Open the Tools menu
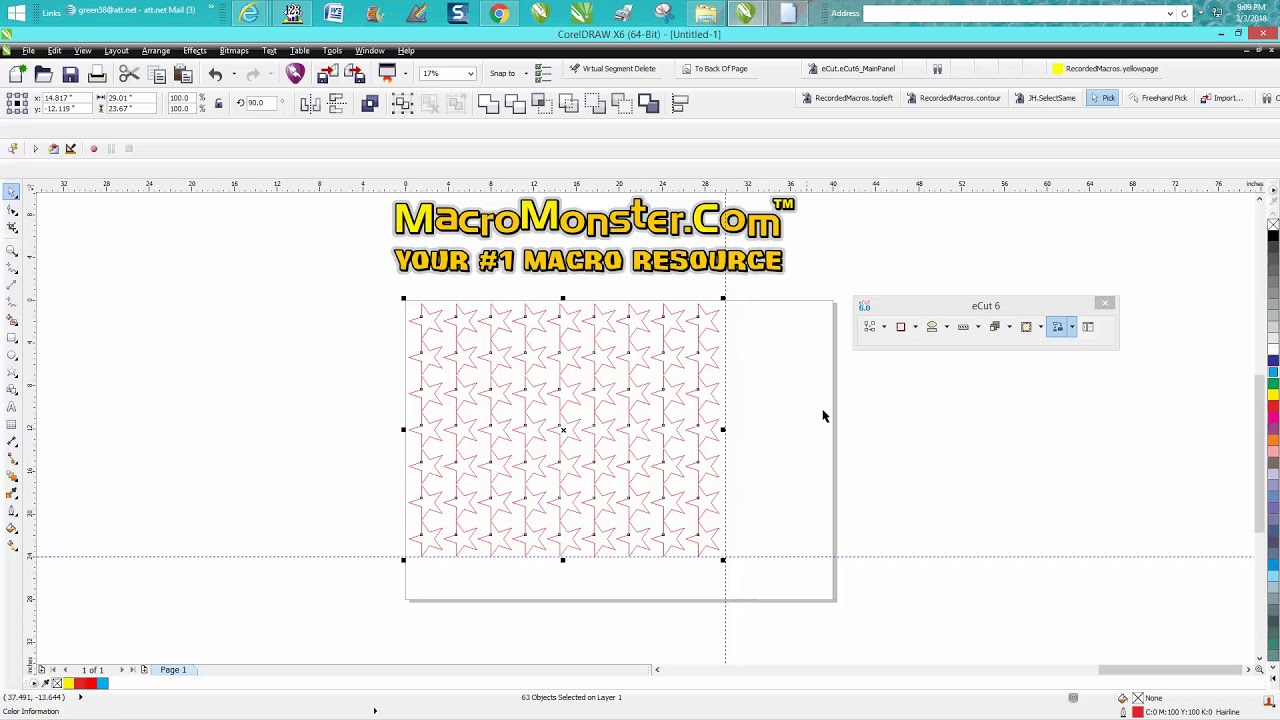 tap(332, 51)
